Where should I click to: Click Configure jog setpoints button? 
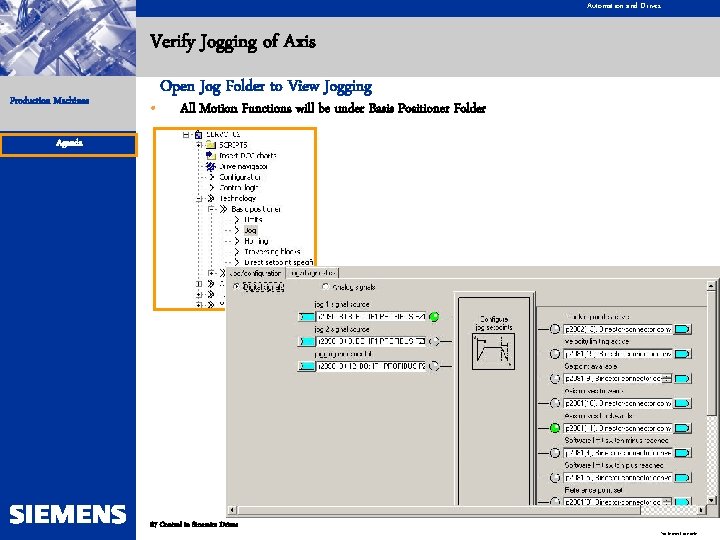(494, 352)
